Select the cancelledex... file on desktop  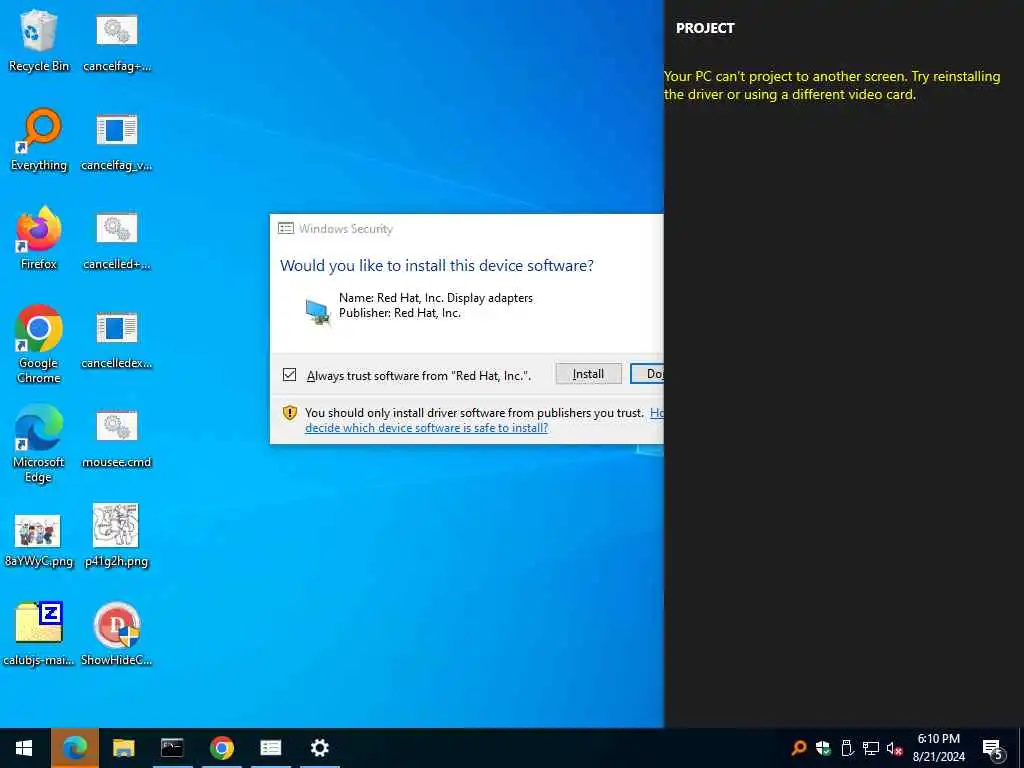pos(117,340)
